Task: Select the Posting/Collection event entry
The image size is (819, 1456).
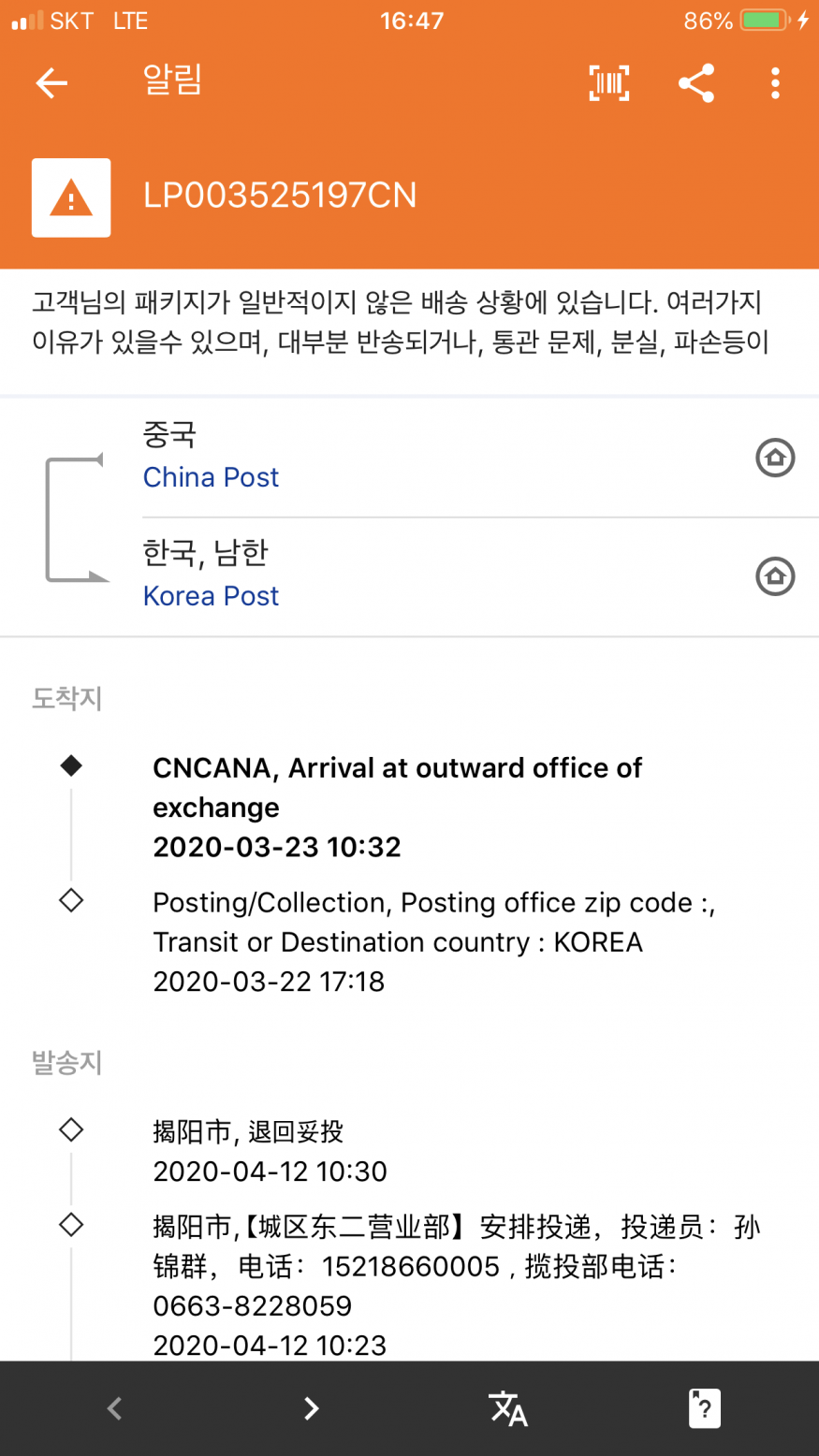Action: click(x=433, y=941)
